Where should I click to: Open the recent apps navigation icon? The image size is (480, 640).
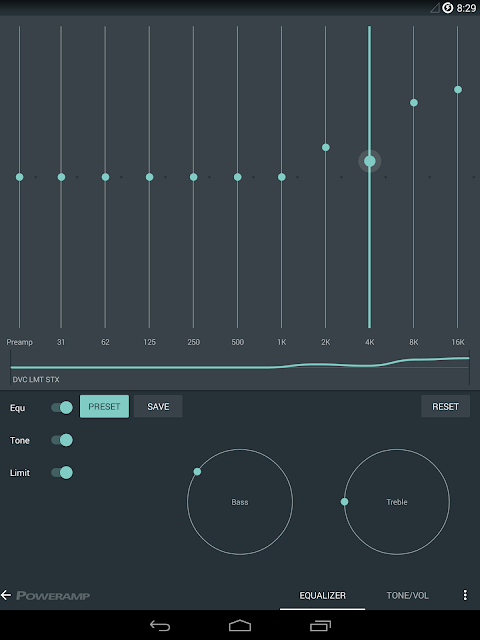pos(320,625)
